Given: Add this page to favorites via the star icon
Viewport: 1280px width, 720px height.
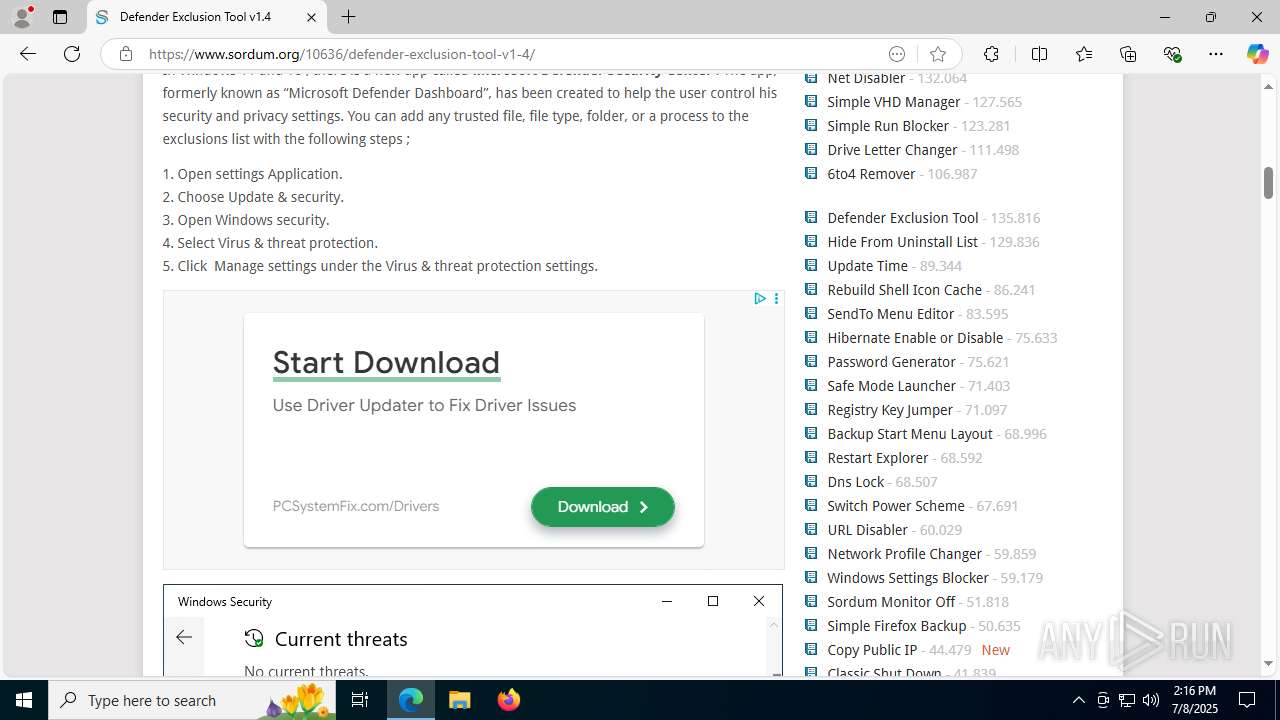Looking at the screenshot, I should pos(937,54).
